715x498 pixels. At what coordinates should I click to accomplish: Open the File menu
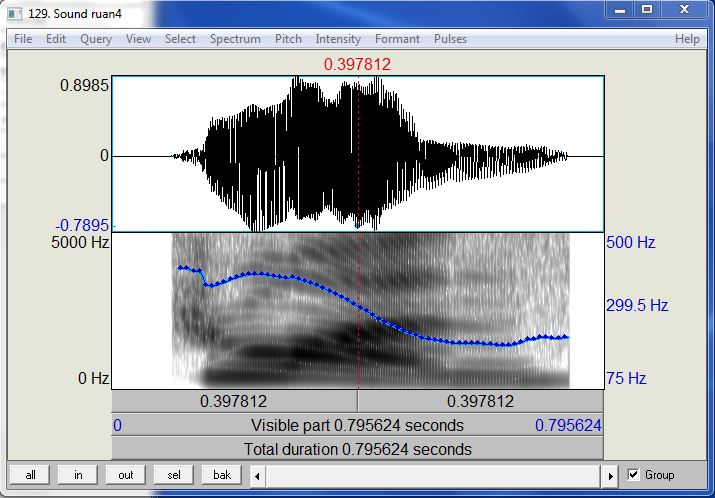click(x=23, y=39)
